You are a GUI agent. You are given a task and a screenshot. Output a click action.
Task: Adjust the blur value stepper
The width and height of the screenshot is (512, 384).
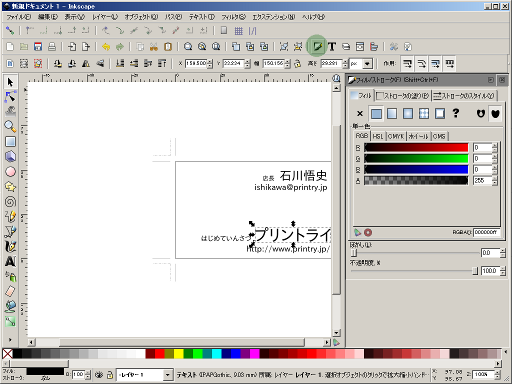503,253
